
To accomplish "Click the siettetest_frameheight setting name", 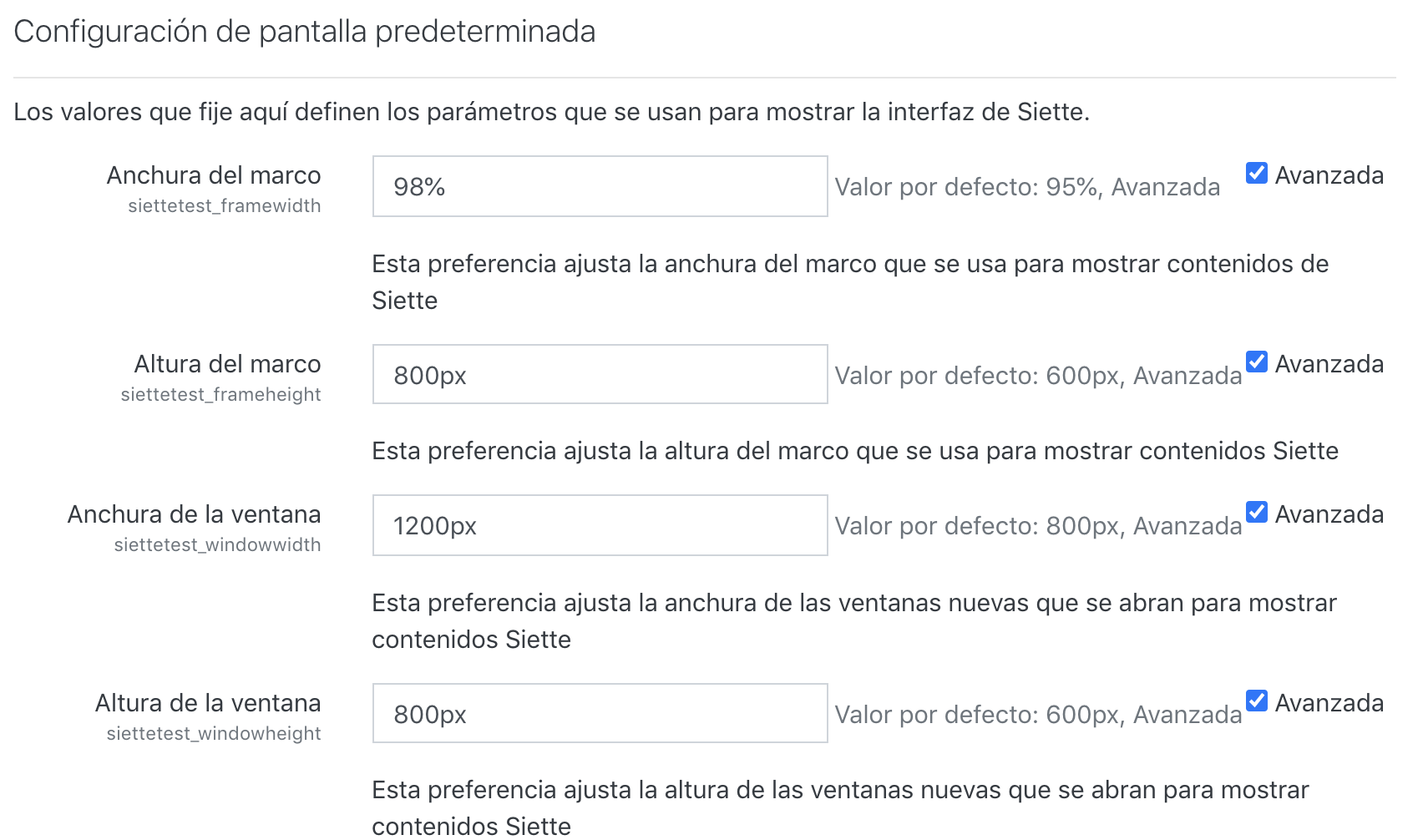I will [x=220, y=395].
